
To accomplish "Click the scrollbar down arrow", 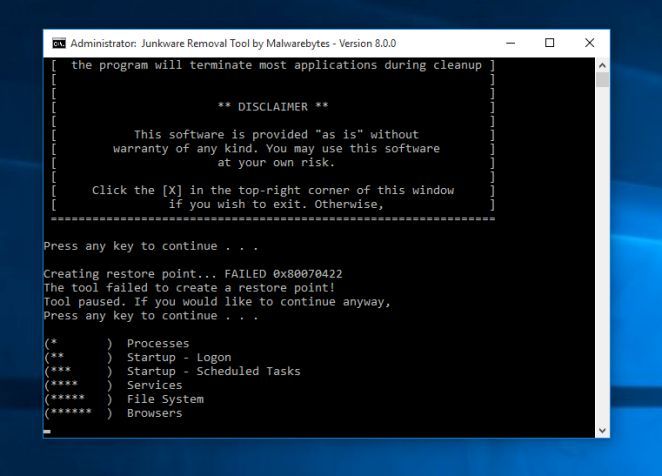I will pyautogui.click(x=602, y=430).
